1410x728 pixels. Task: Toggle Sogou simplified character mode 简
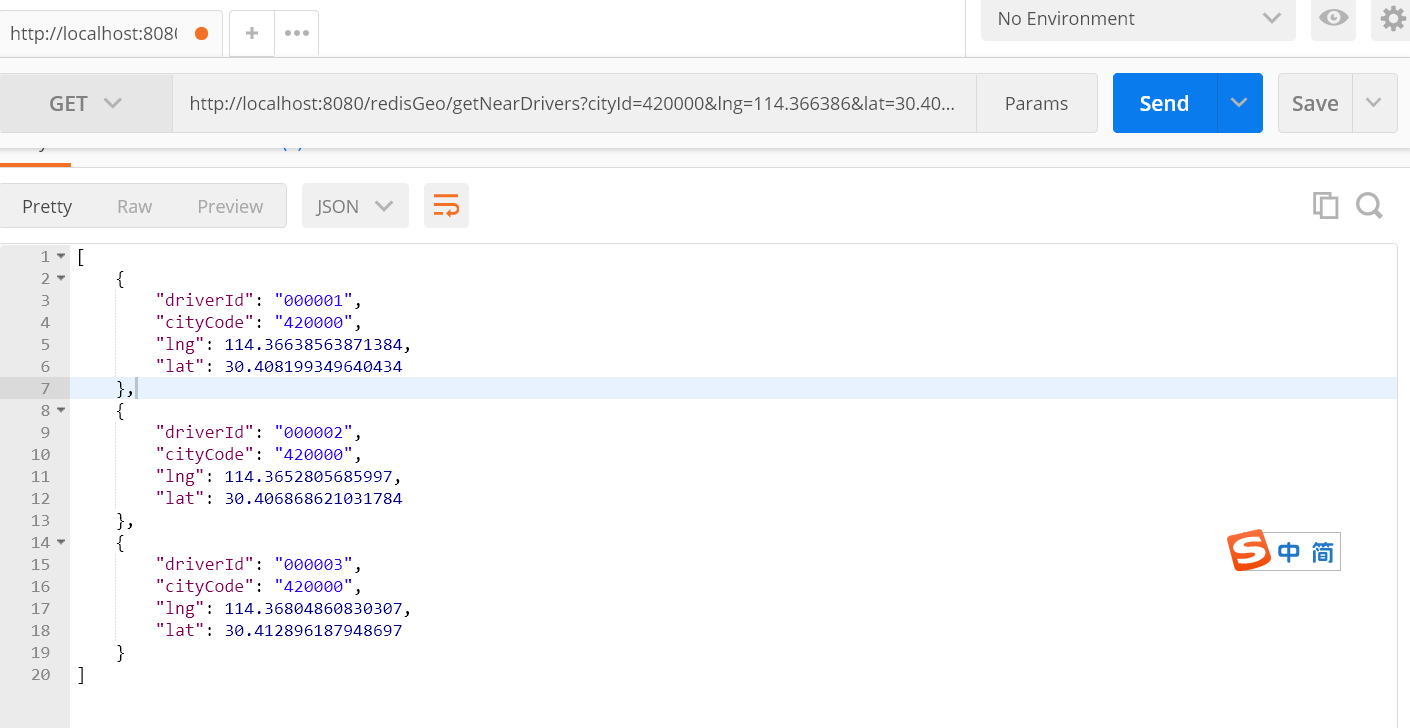1322,552
